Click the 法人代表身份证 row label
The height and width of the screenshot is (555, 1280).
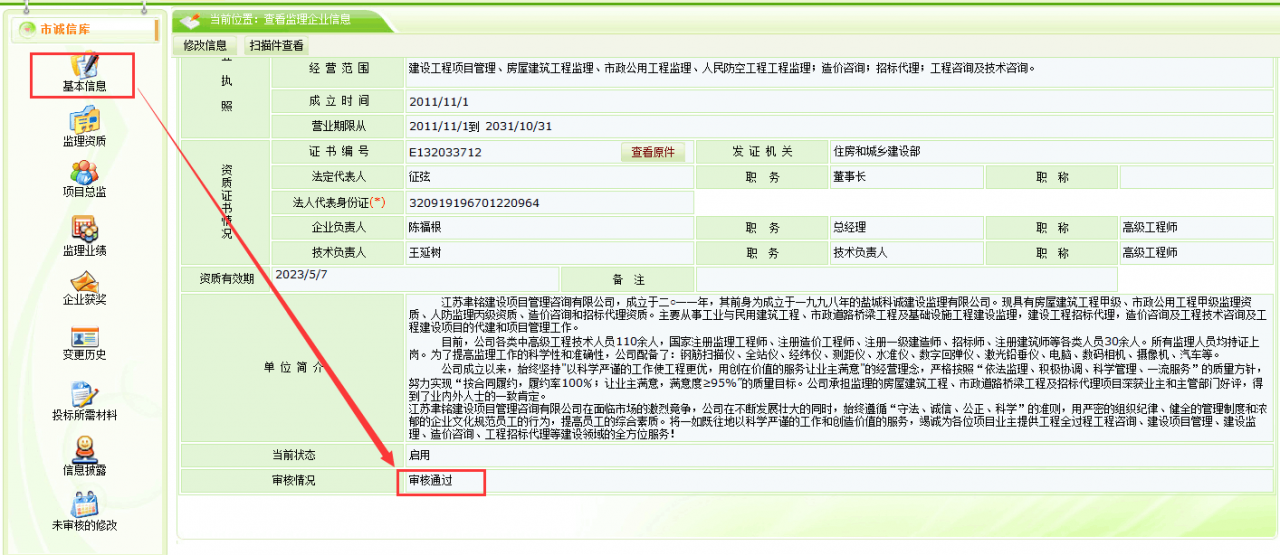pyautogui.click(x=338, y=203)
